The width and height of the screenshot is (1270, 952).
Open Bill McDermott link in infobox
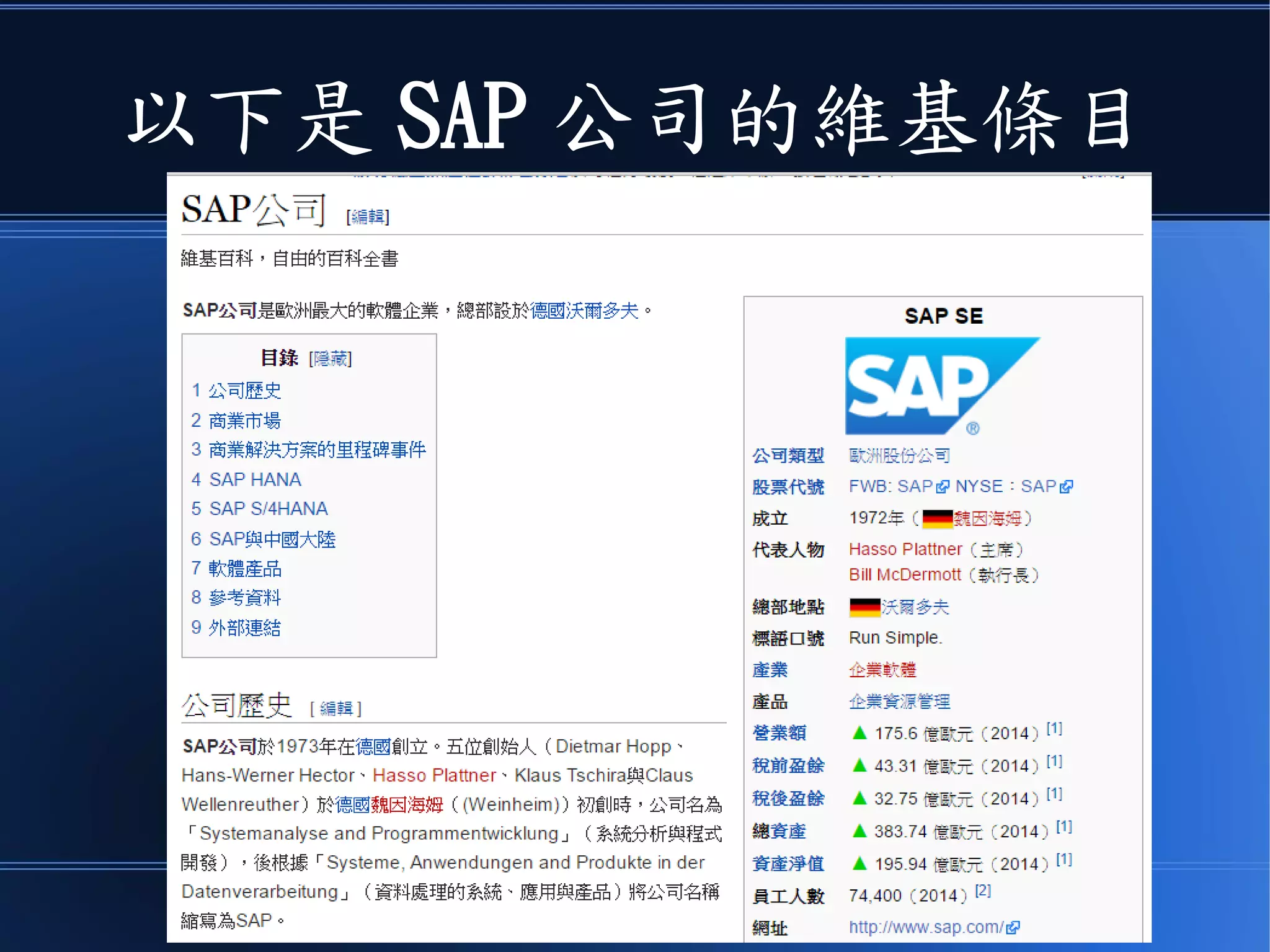(905, 575)
